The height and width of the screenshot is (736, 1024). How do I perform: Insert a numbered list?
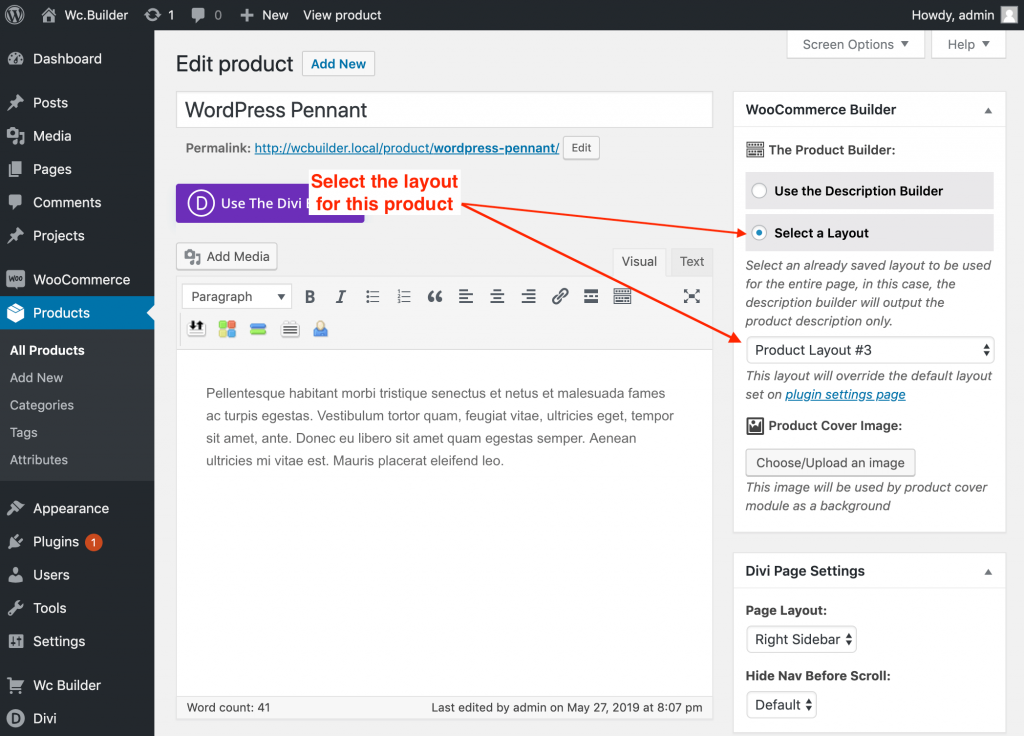(x=404, y=296)
